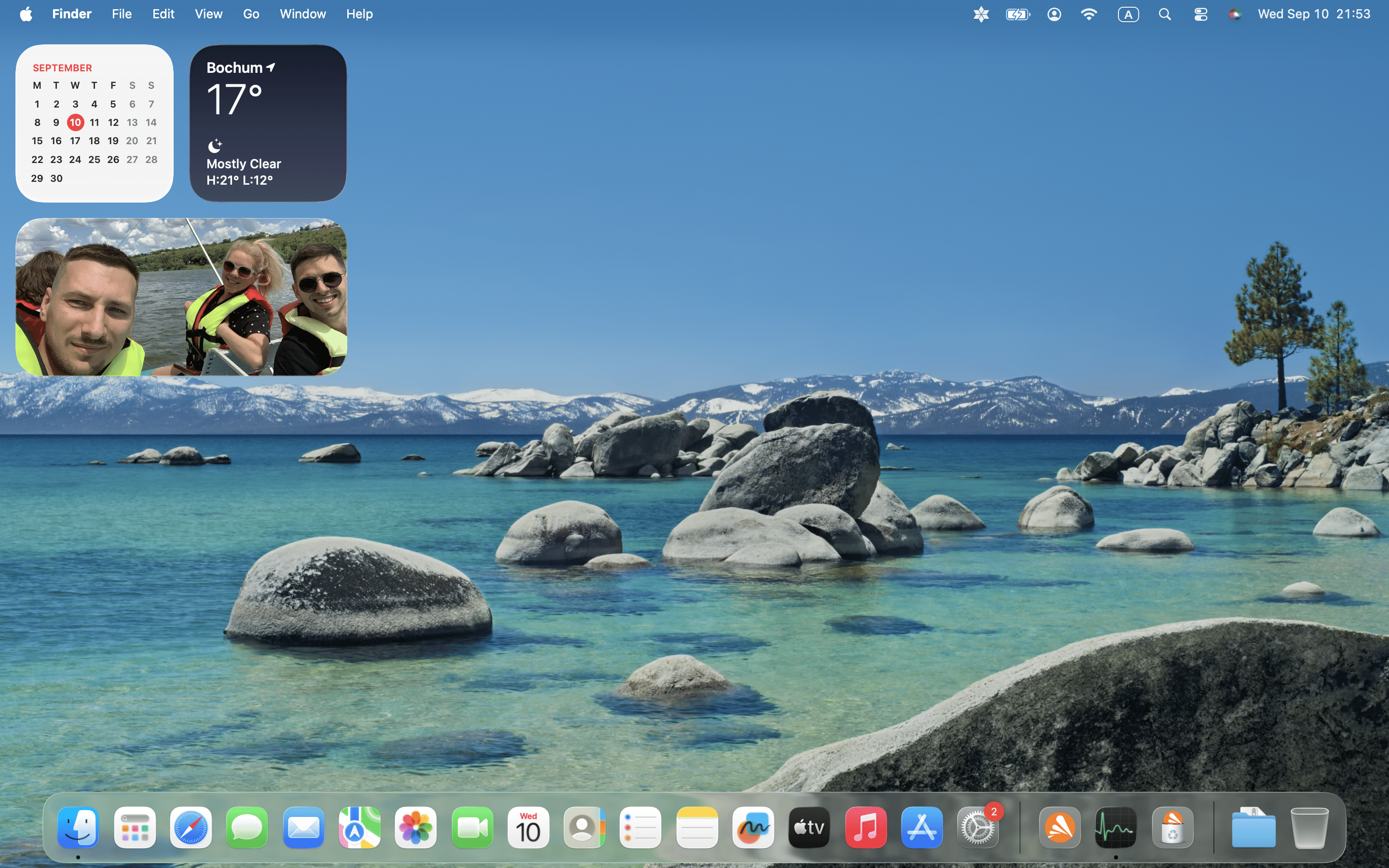The height and width of the screenshot is (868, 1389).
Task: Launch Safari from the Dock
Action: (x=191, y=827)
